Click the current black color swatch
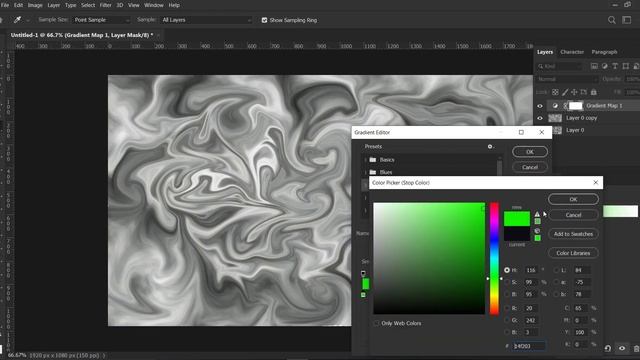This screenshot has height=360, width=640. click(x=517, y=234)
